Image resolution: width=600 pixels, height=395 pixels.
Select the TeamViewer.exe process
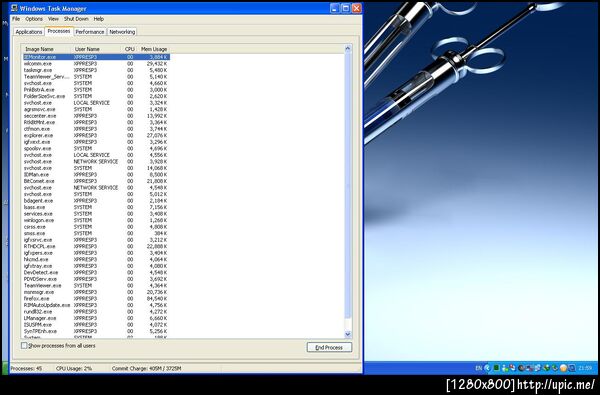tap(96, 285)
